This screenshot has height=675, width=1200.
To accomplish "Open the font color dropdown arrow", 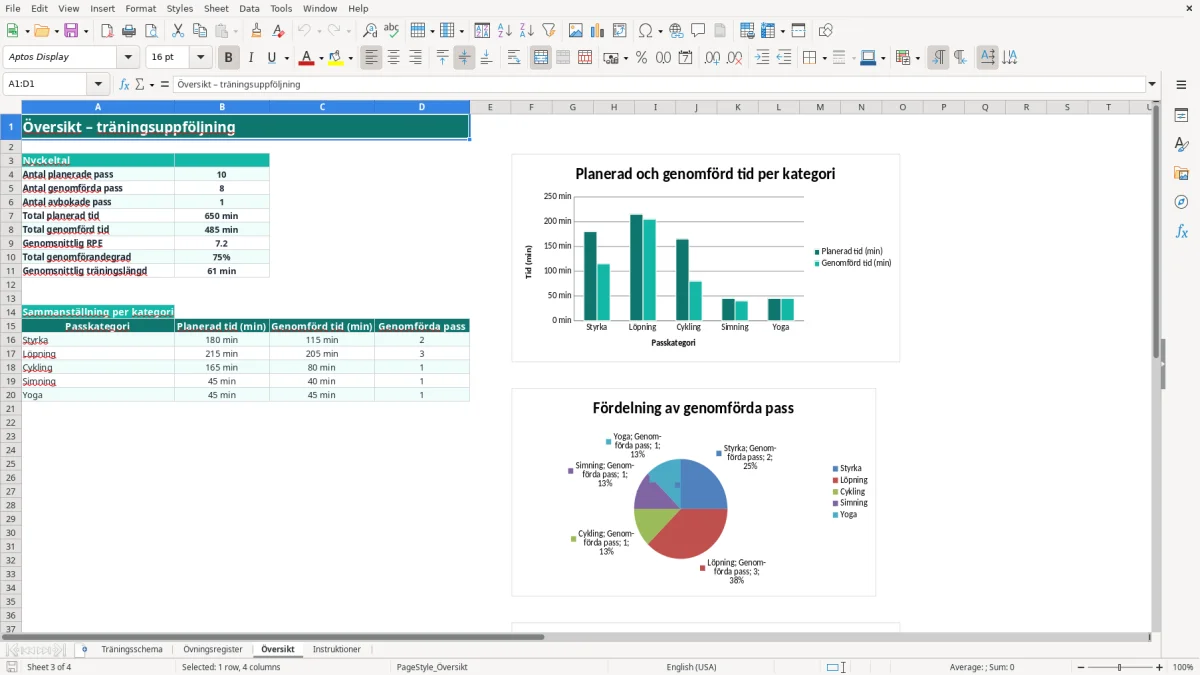I will pyautogui.click(x=321, y=58).
